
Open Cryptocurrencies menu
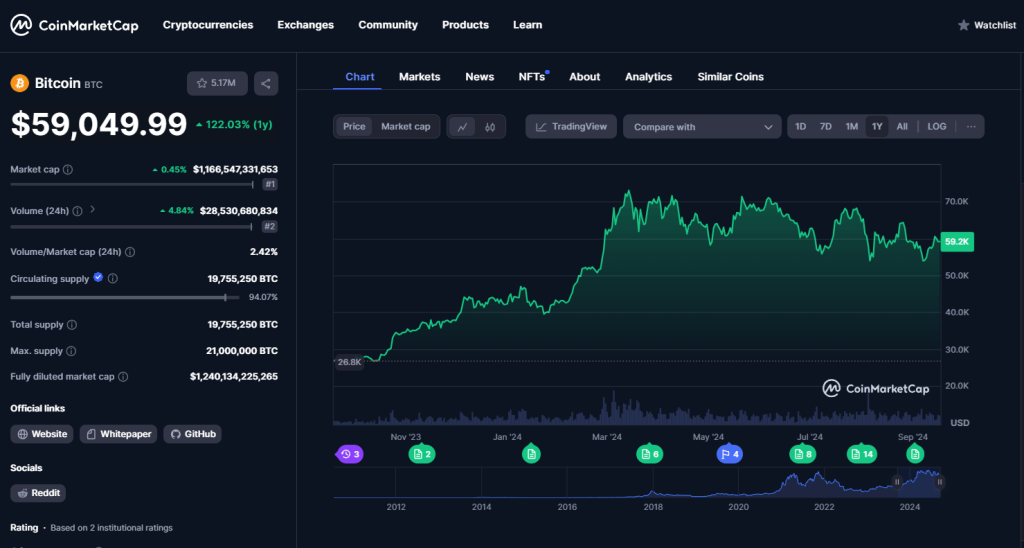point(208,25)
